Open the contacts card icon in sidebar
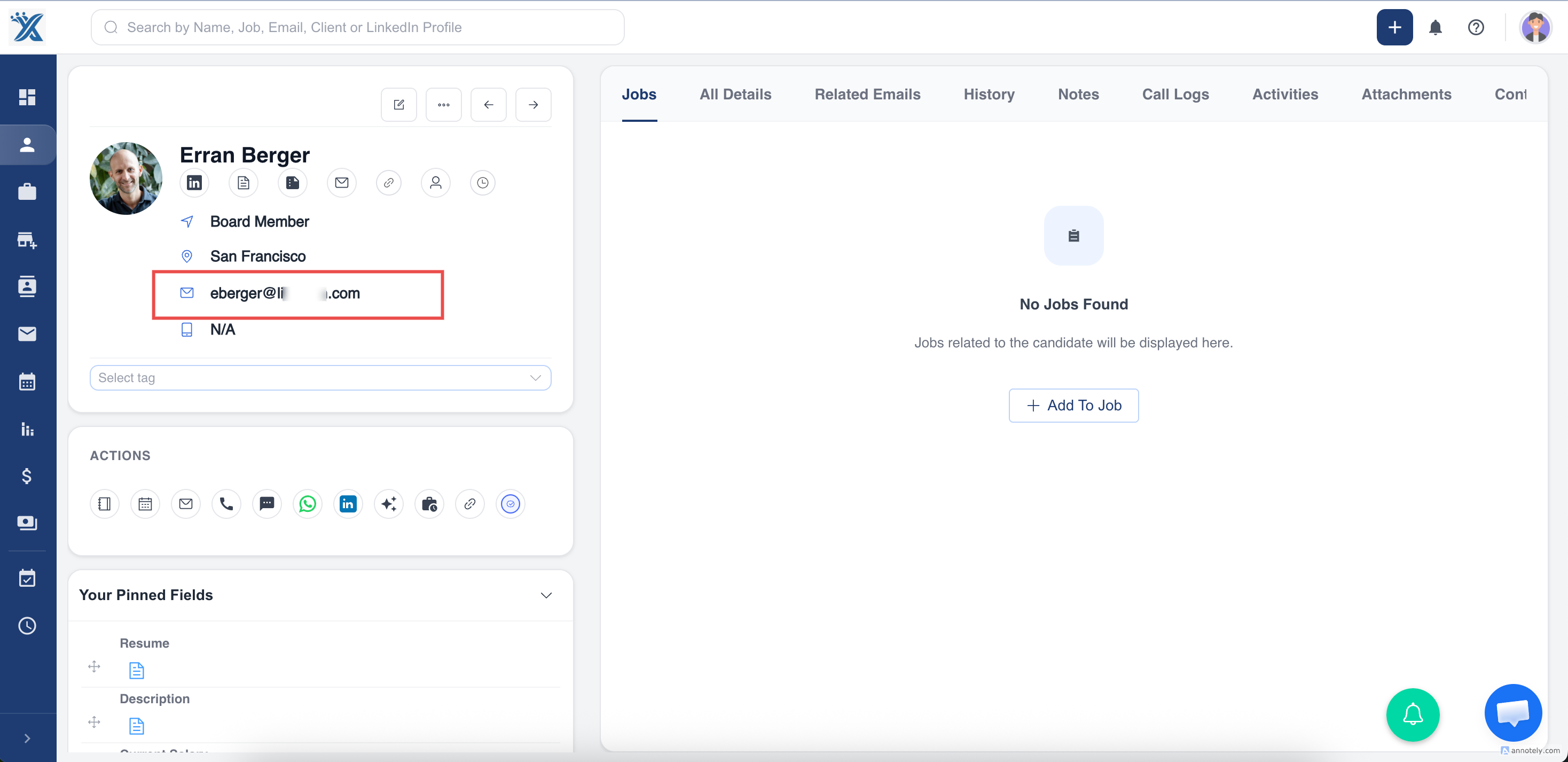1568x762 pixels. click(x=27, y=286)
